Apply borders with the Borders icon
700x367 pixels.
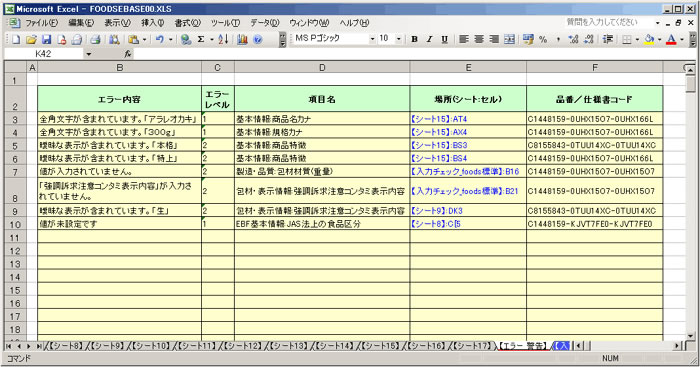627,39
